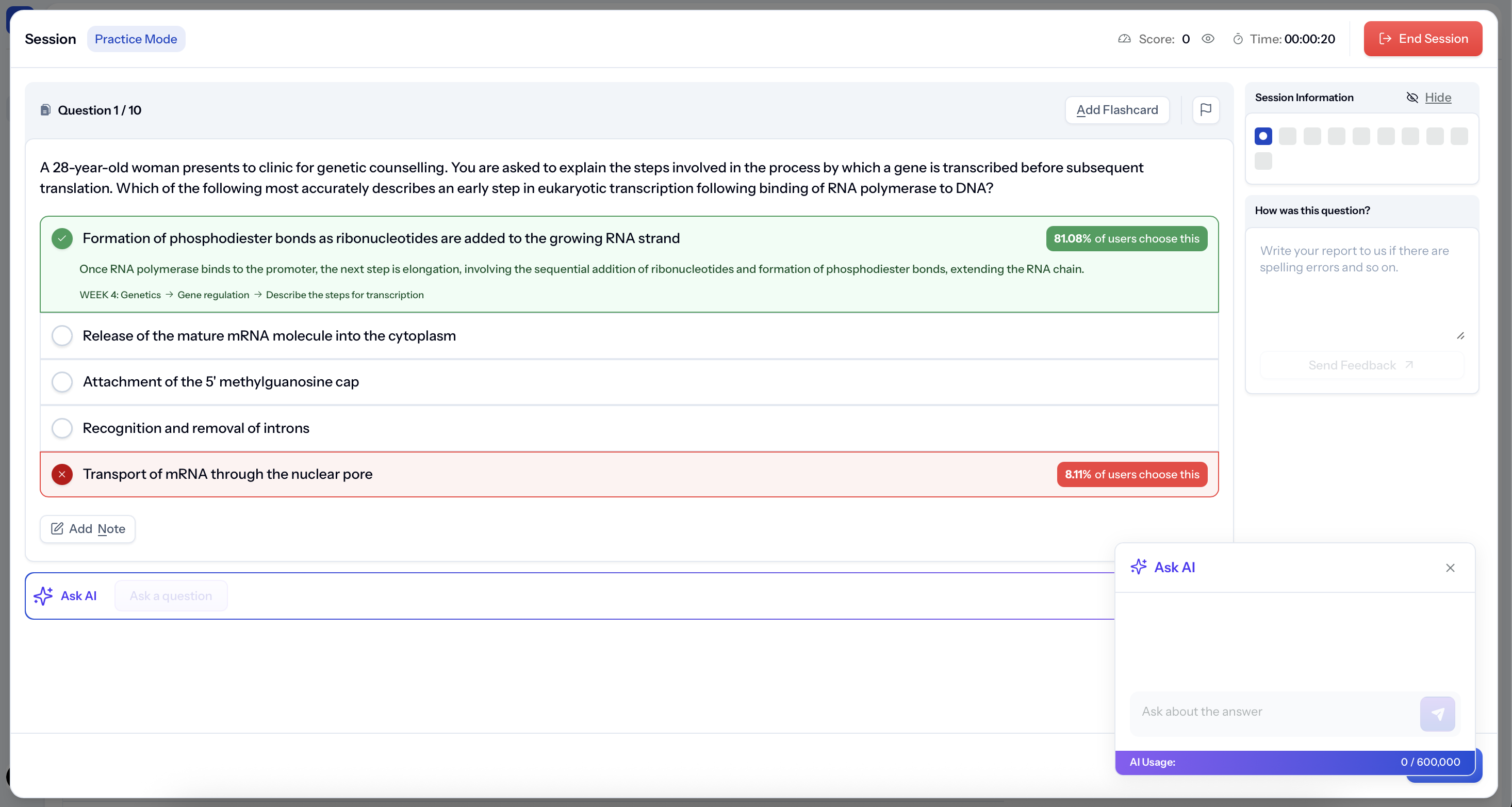Viewport: 1512px width, 807px height.
Task: Select 'Recognition and removal of introns' option
Action: click(x=62, y=428)
